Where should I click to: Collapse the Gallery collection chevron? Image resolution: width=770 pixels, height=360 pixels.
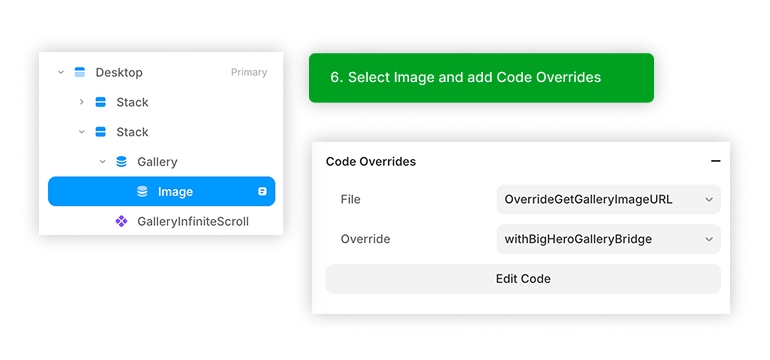tap(102, 162)
